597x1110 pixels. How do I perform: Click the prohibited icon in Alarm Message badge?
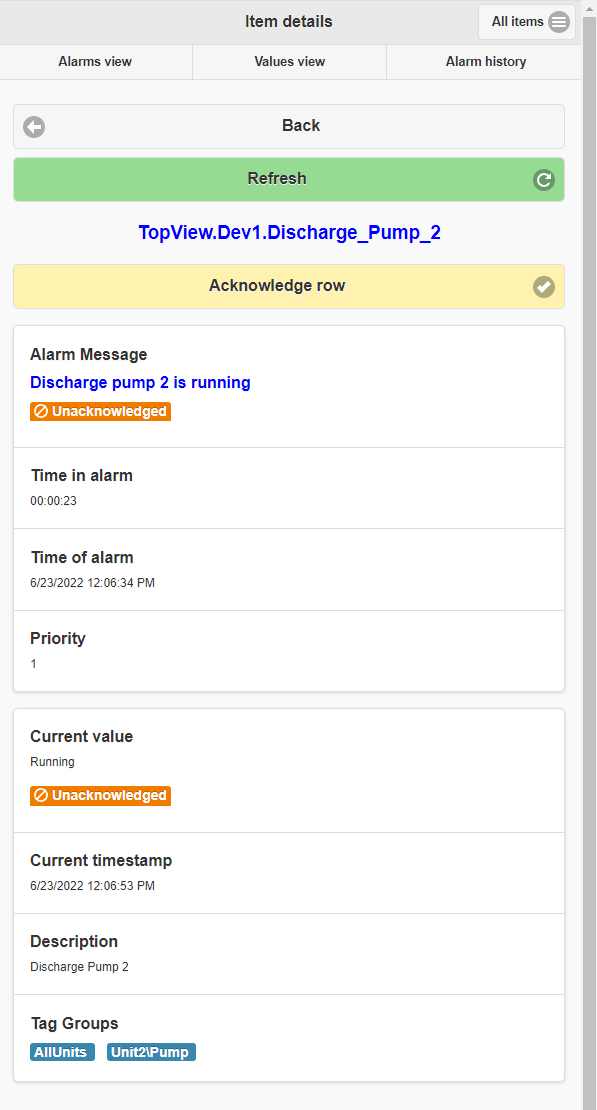(x=41, y=411)
